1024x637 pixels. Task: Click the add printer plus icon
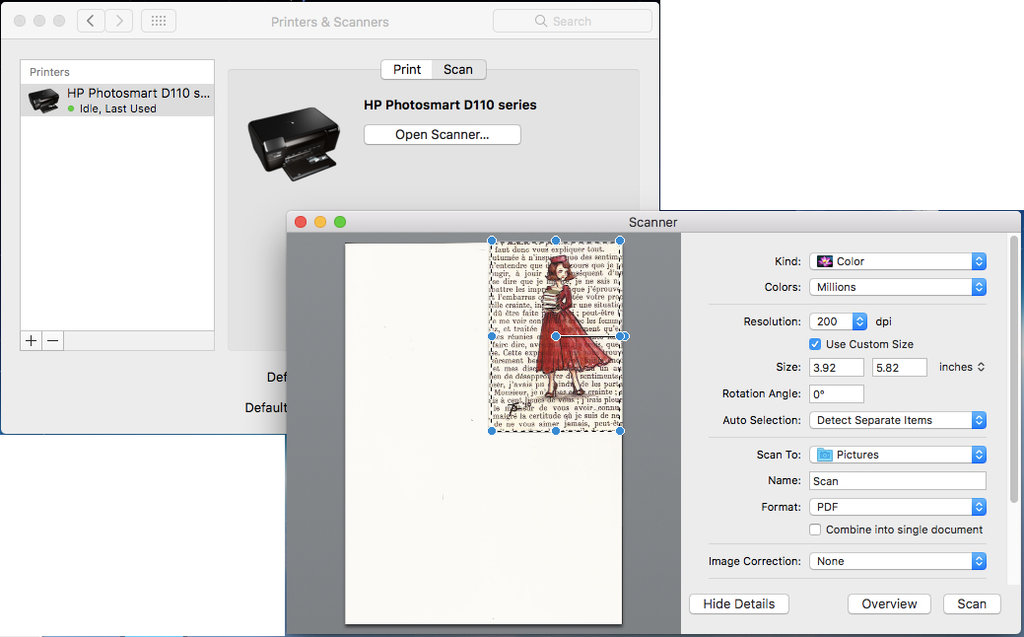[30, 340]
